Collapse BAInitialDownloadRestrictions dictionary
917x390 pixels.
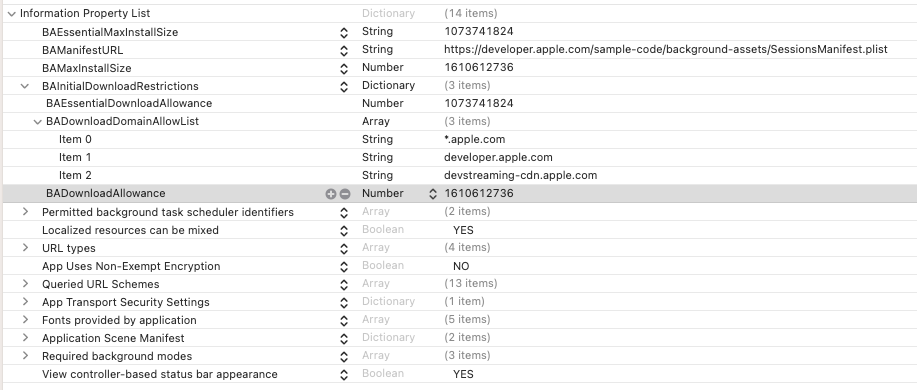coord(25,86)
